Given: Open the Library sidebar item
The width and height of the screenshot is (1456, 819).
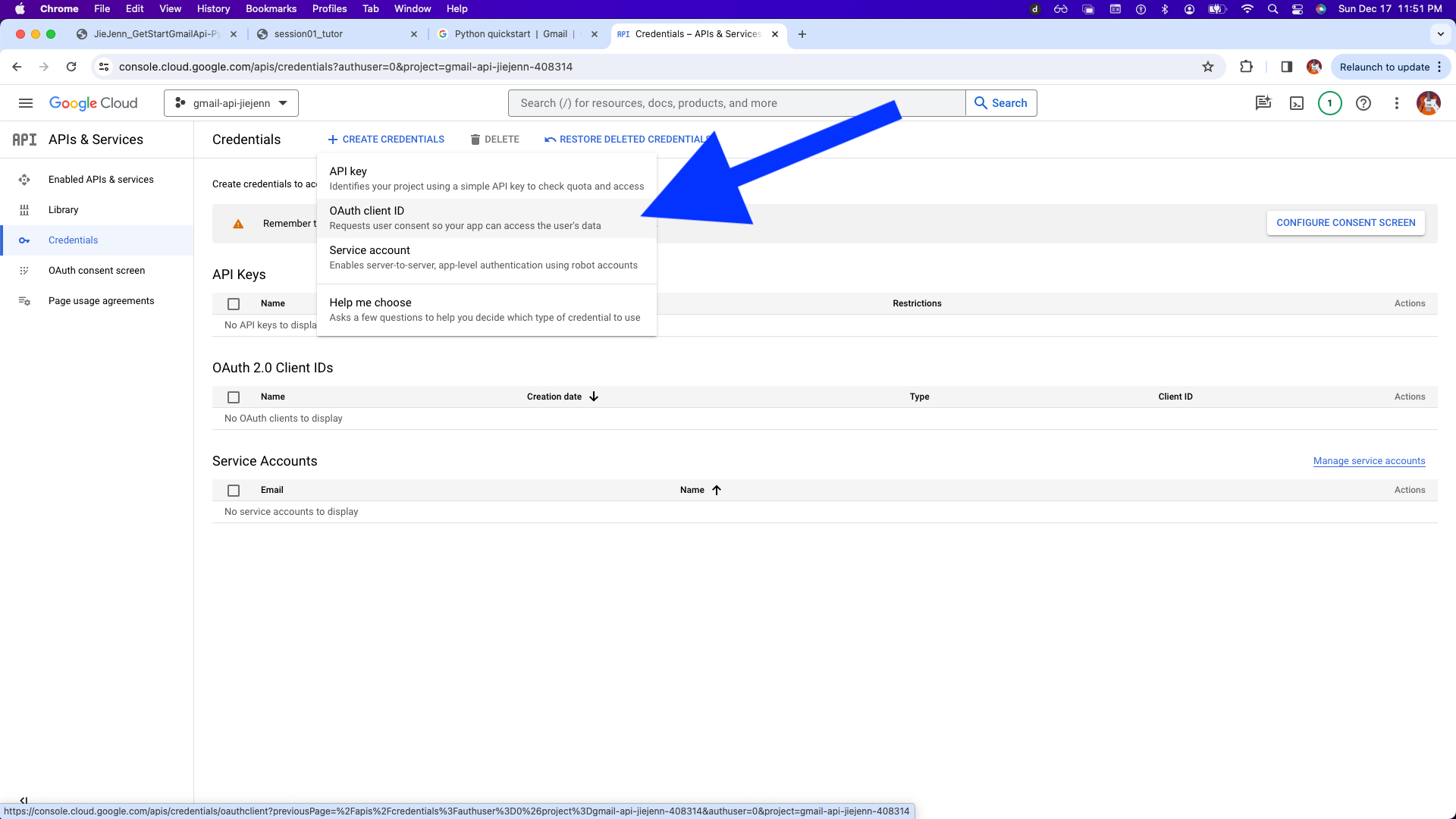Looking at the screenshot, I should click(96, 210).
